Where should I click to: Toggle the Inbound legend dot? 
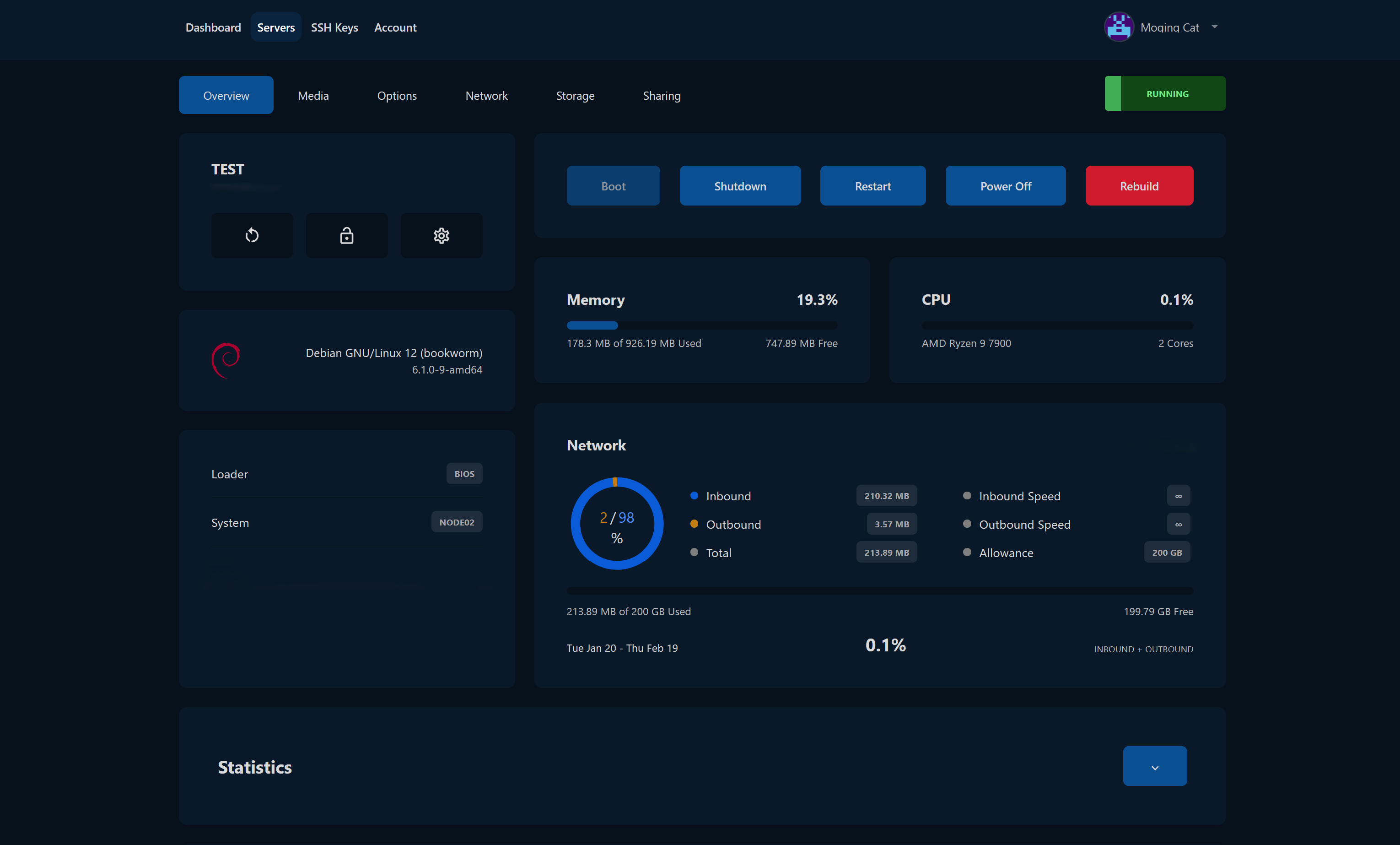(694, 495)
